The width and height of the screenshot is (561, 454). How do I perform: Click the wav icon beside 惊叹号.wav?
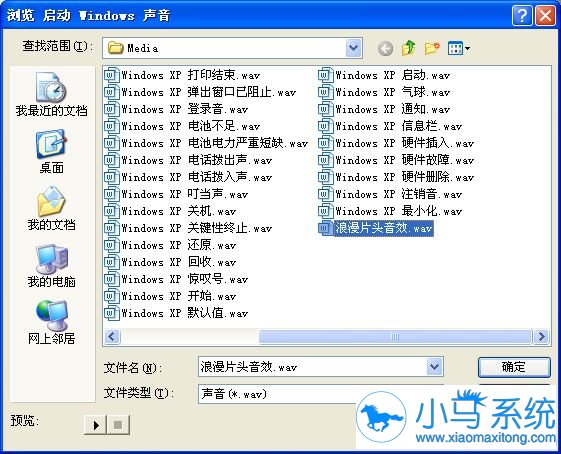[x=111, y=279]
